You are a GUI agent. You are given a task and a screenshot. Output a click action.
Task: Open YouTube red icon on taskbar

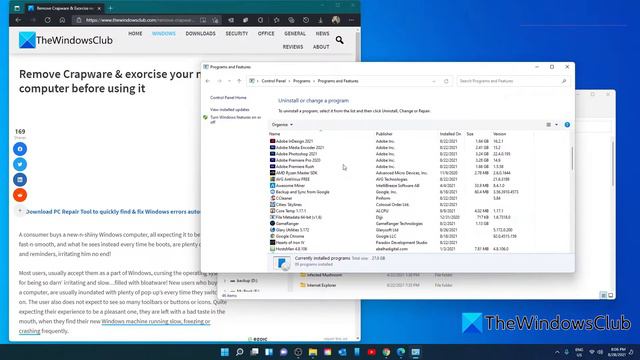[371, 352]
